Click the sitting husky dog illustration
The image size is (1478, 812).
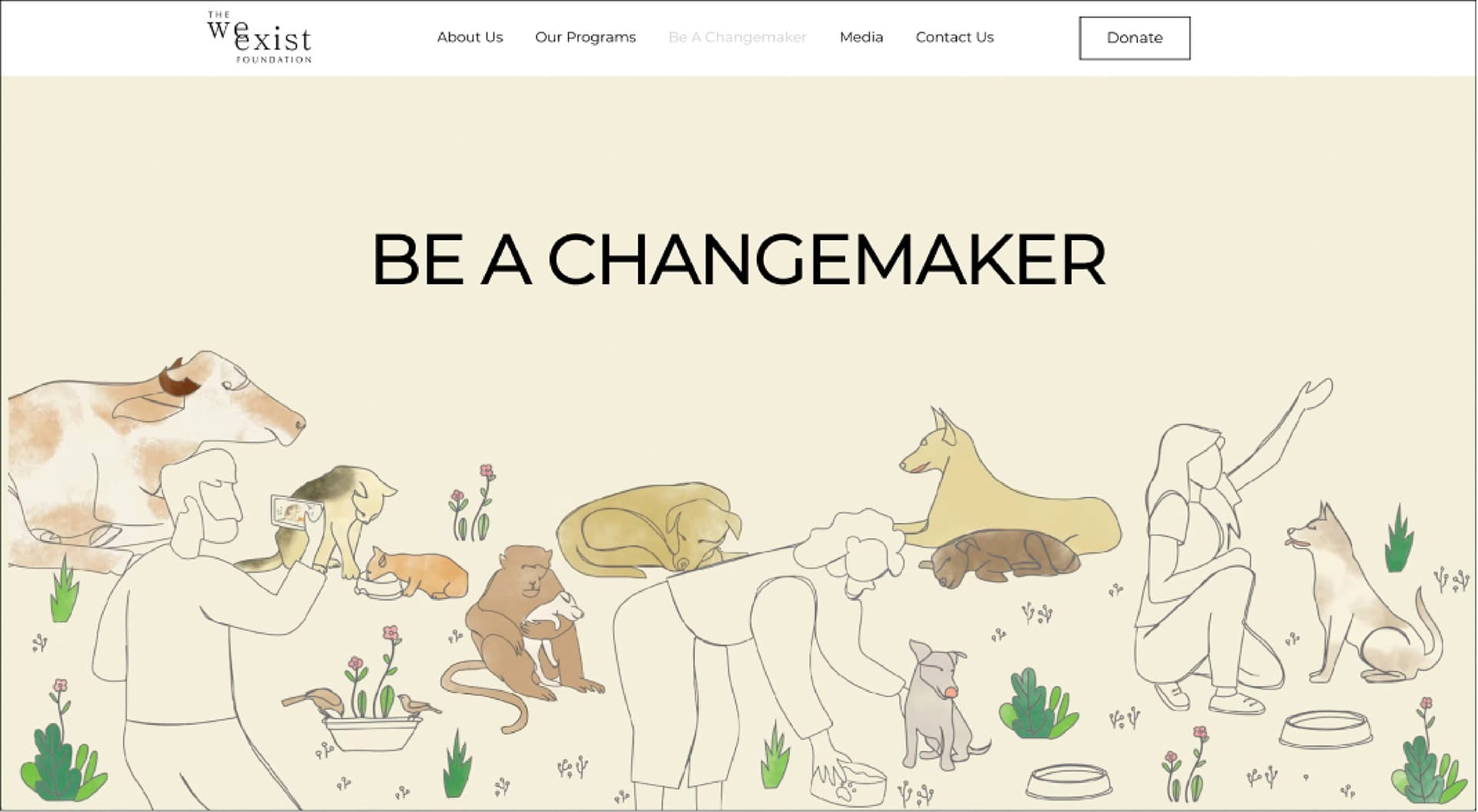[1363, 596]
